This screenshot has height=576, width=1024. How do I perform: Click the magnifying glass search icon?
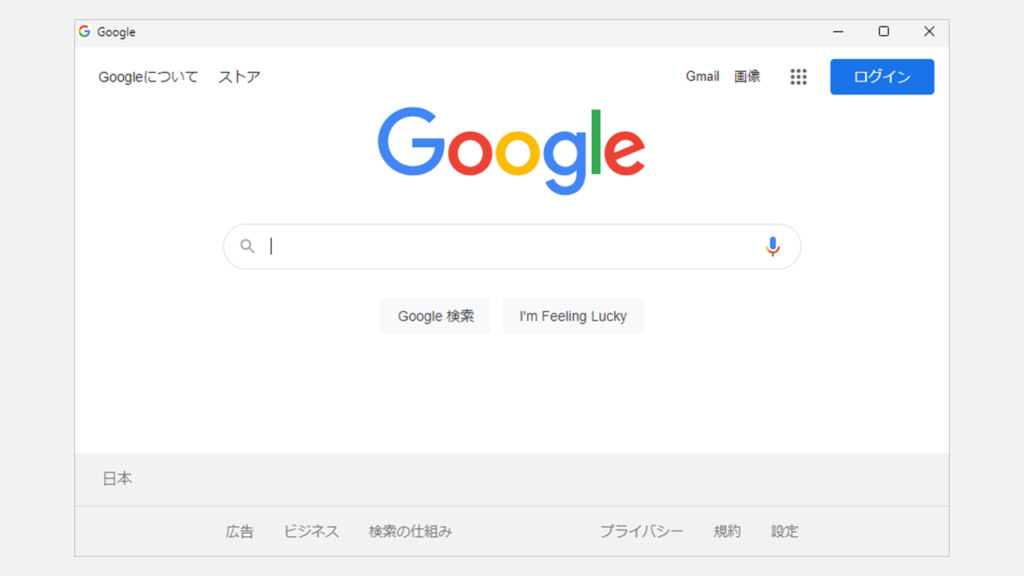pyautogui.click(x=247, y=246)
